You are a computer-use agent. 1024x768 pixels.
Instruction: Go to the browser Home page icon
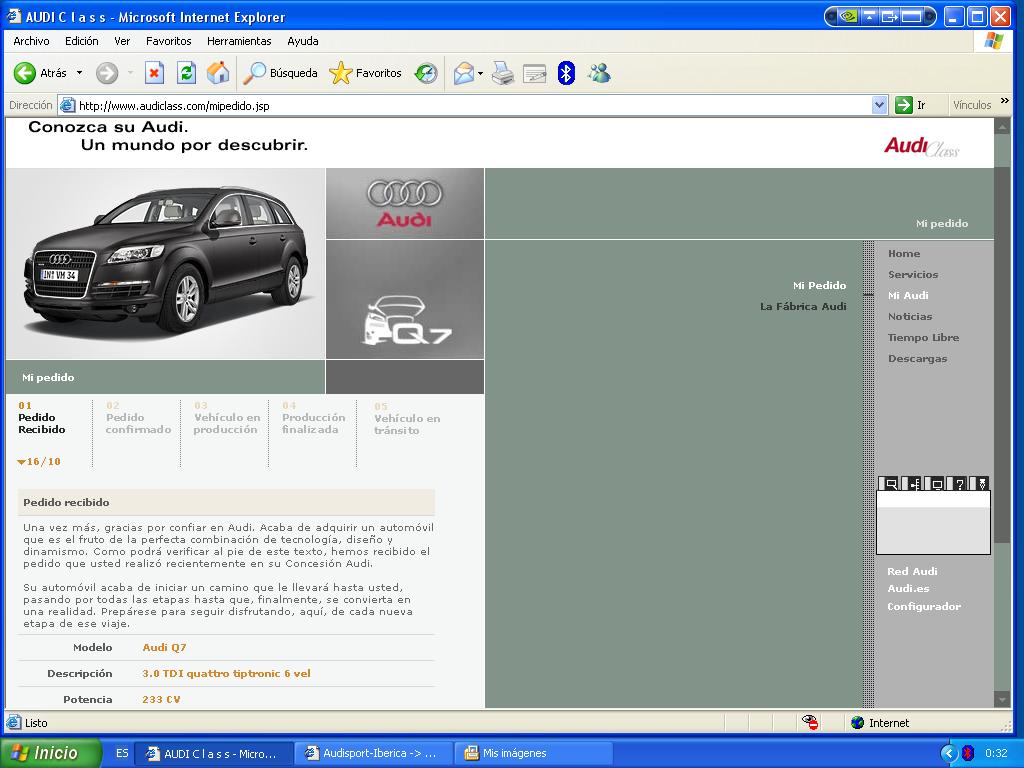pos(218,73)
